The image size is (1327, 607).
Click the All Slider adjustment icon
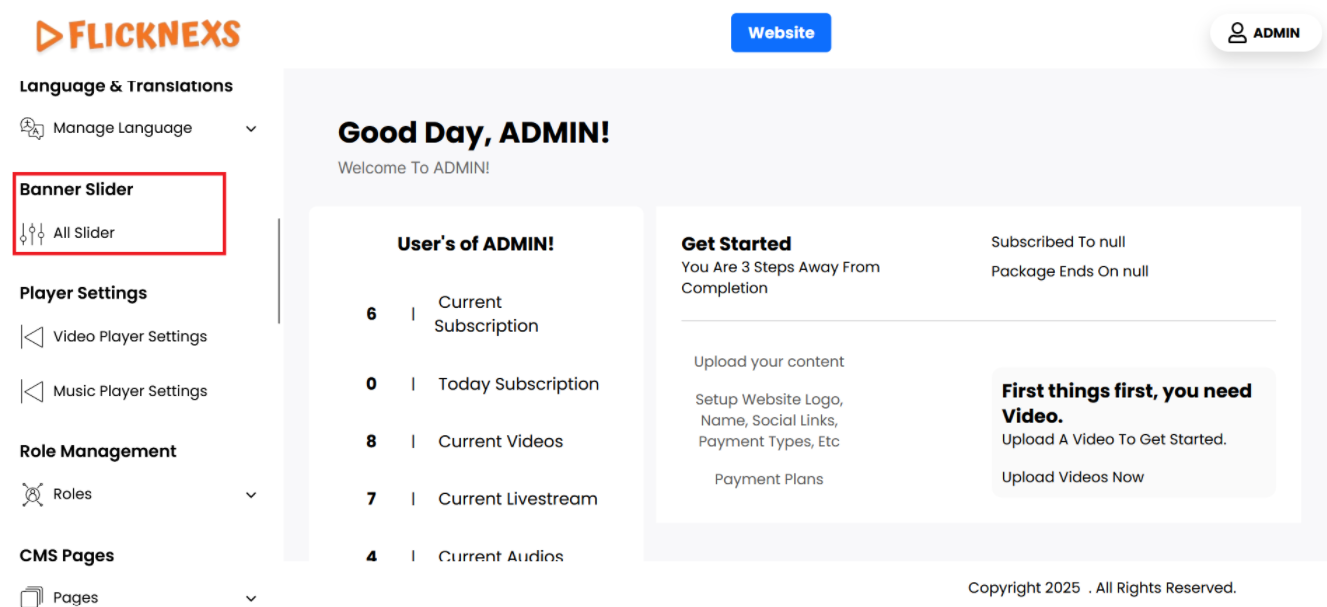[32, 233]
